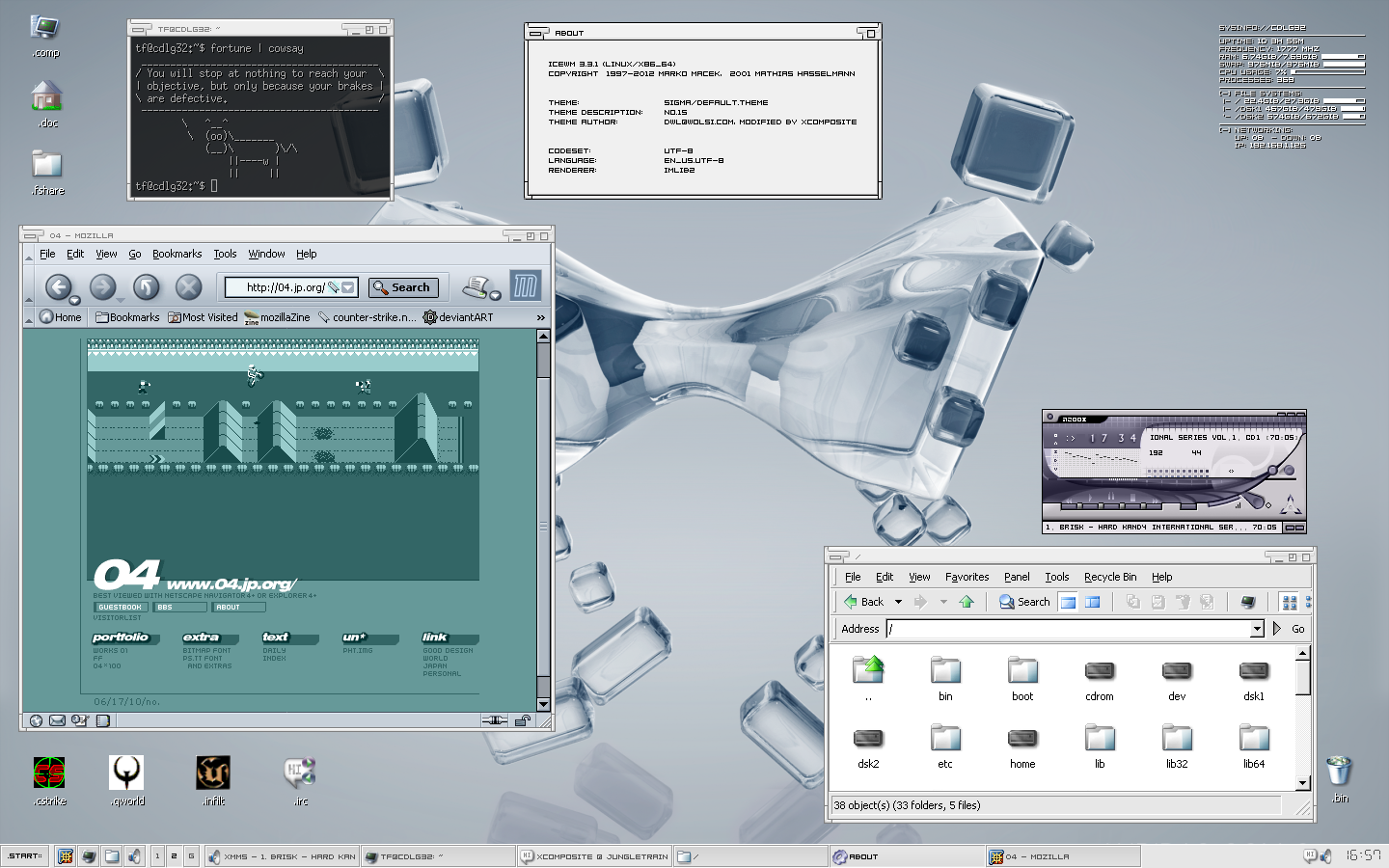Click the up-one-level green arrow in the file manager
1389x868 pixels.
(x=967, y=602)
